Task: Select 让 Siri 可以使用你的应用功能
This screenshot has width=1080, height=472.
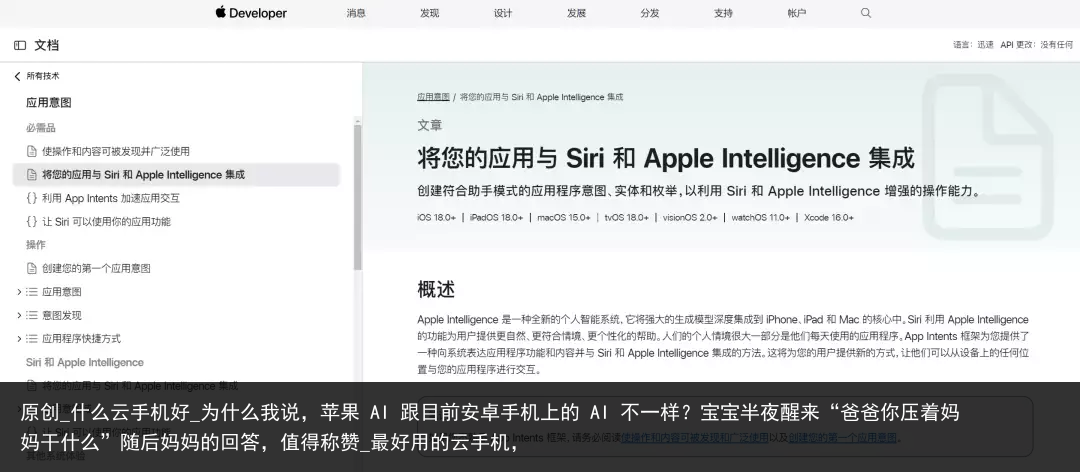Action: click(106, 221)
